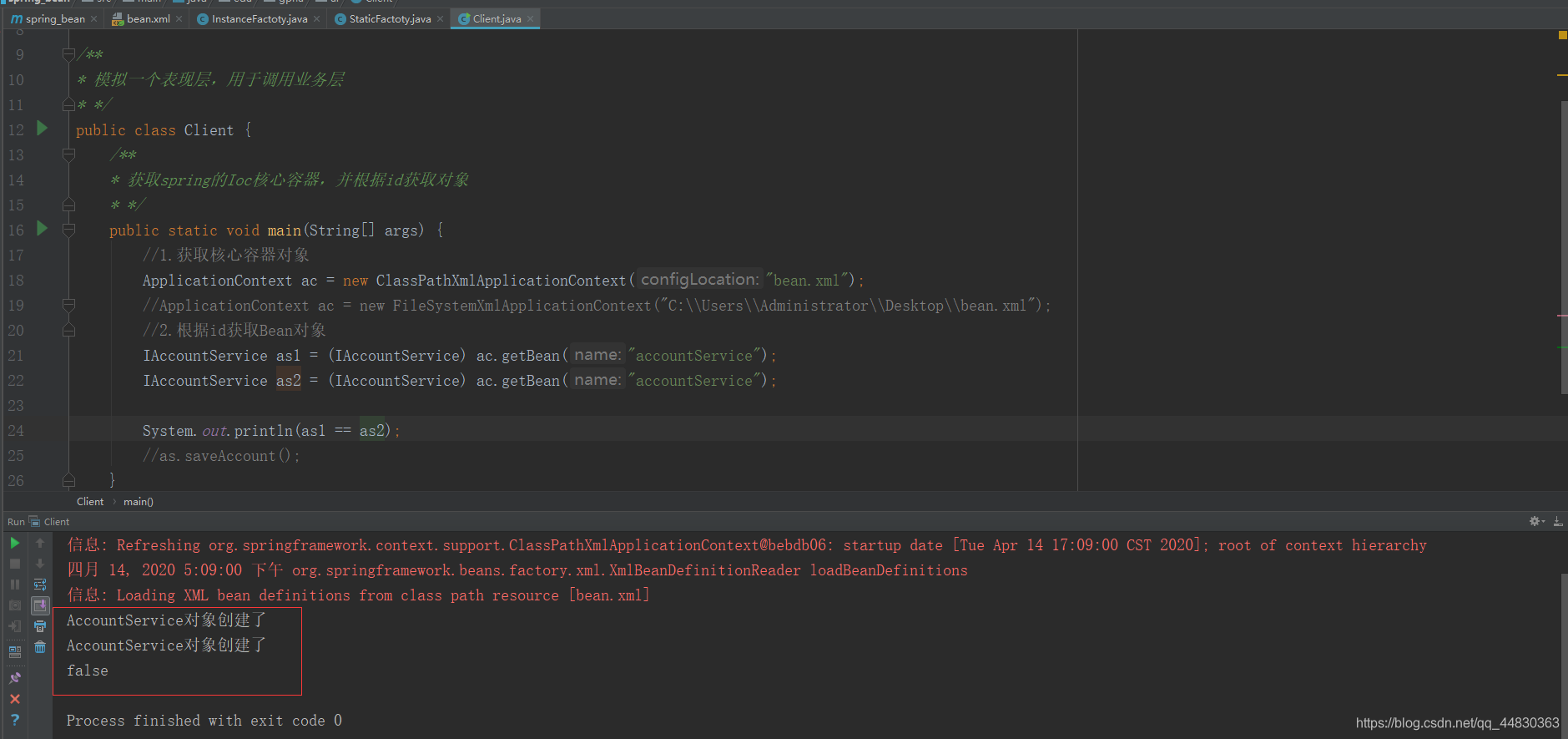The width and height of the screenshot is (1568, 739).
Task: Fold the comment block at line 20
Action: (68, 331)
